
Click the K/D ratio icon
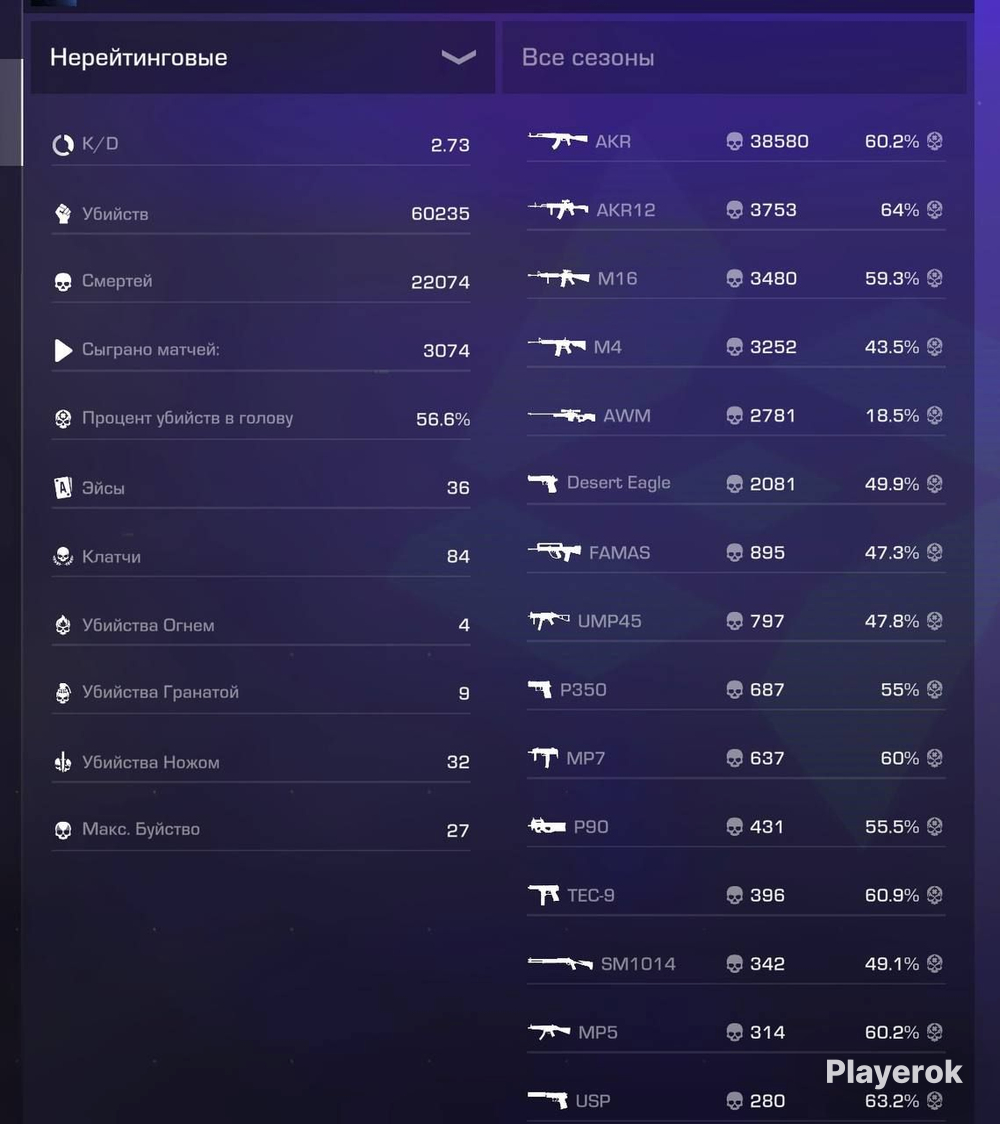63,145
